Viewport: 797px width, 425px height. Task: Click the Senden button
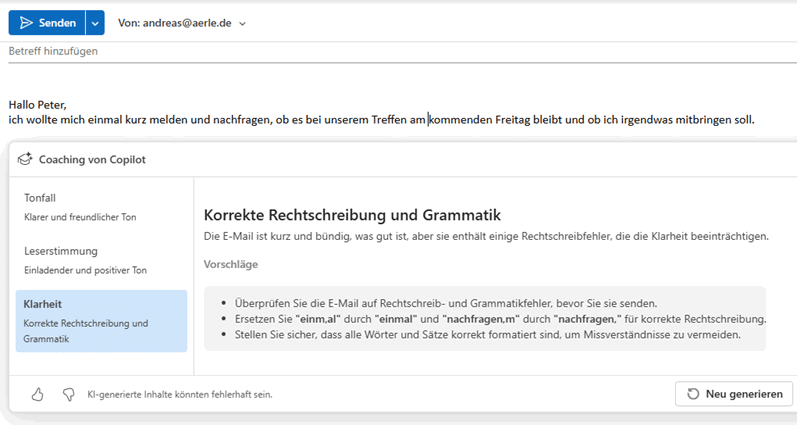coord(47,22)
